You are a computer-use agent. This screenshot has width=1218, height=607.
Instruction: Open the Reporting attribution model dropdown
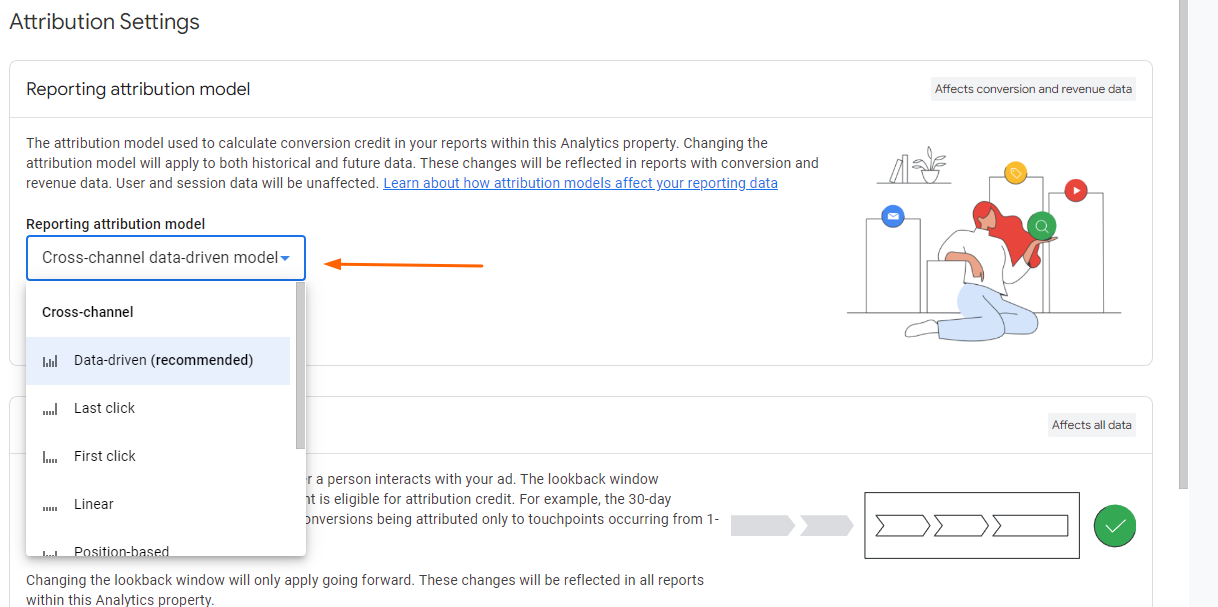coord(166,258)
